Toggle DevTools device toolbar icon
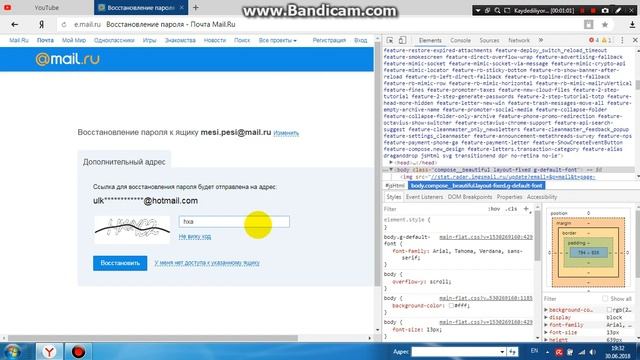The image size is (640, 360). [402, 40]
